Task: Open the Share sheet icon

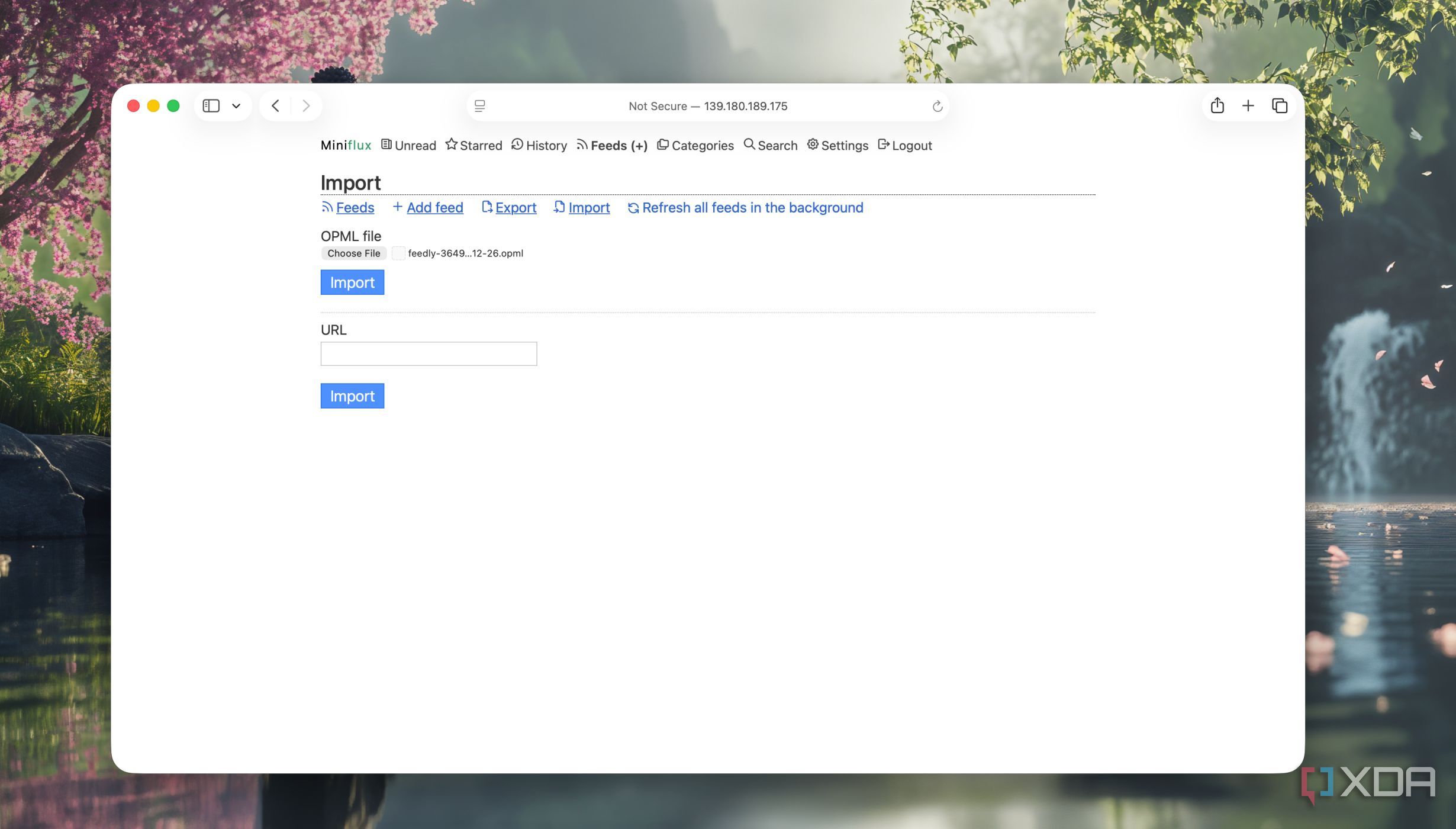Action: (1217, 106)
